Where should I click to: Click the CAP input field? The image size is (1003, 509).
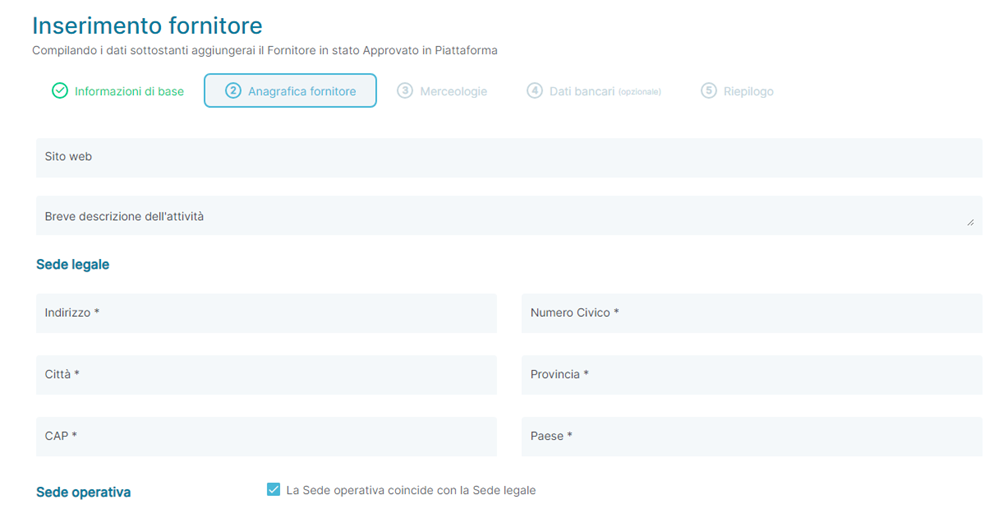pos(266,436)
